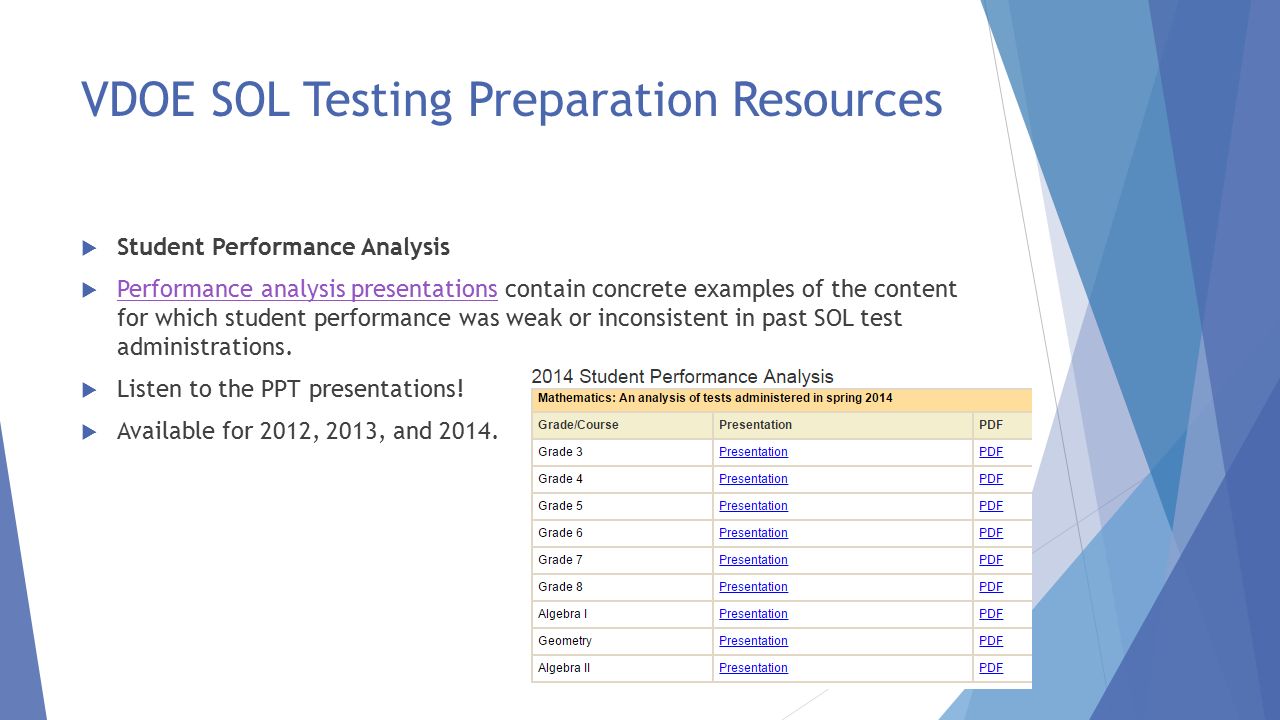This screenshot has width=1280, height=720.
Task: Open the Geometry Presentation link
Action: coord(753,641)
